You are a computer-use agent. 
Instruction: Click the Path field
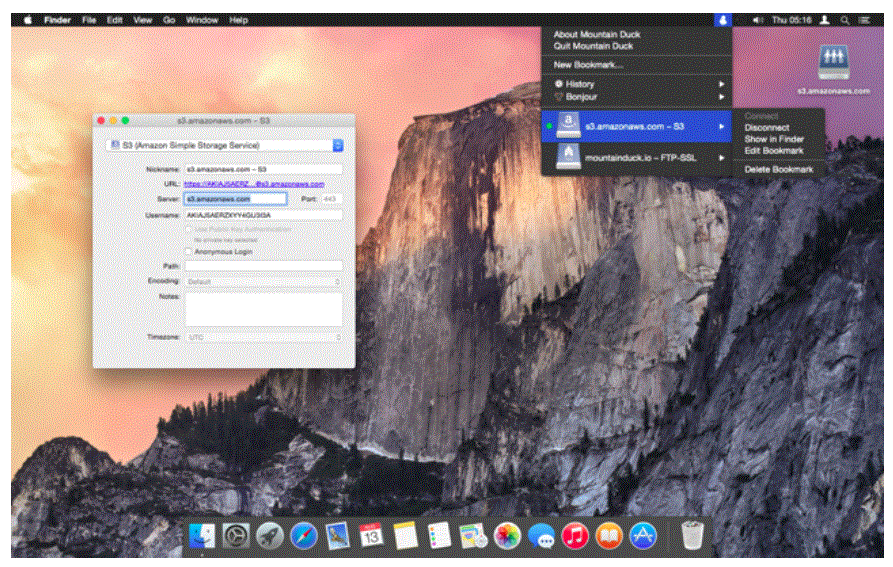(264, 266)
